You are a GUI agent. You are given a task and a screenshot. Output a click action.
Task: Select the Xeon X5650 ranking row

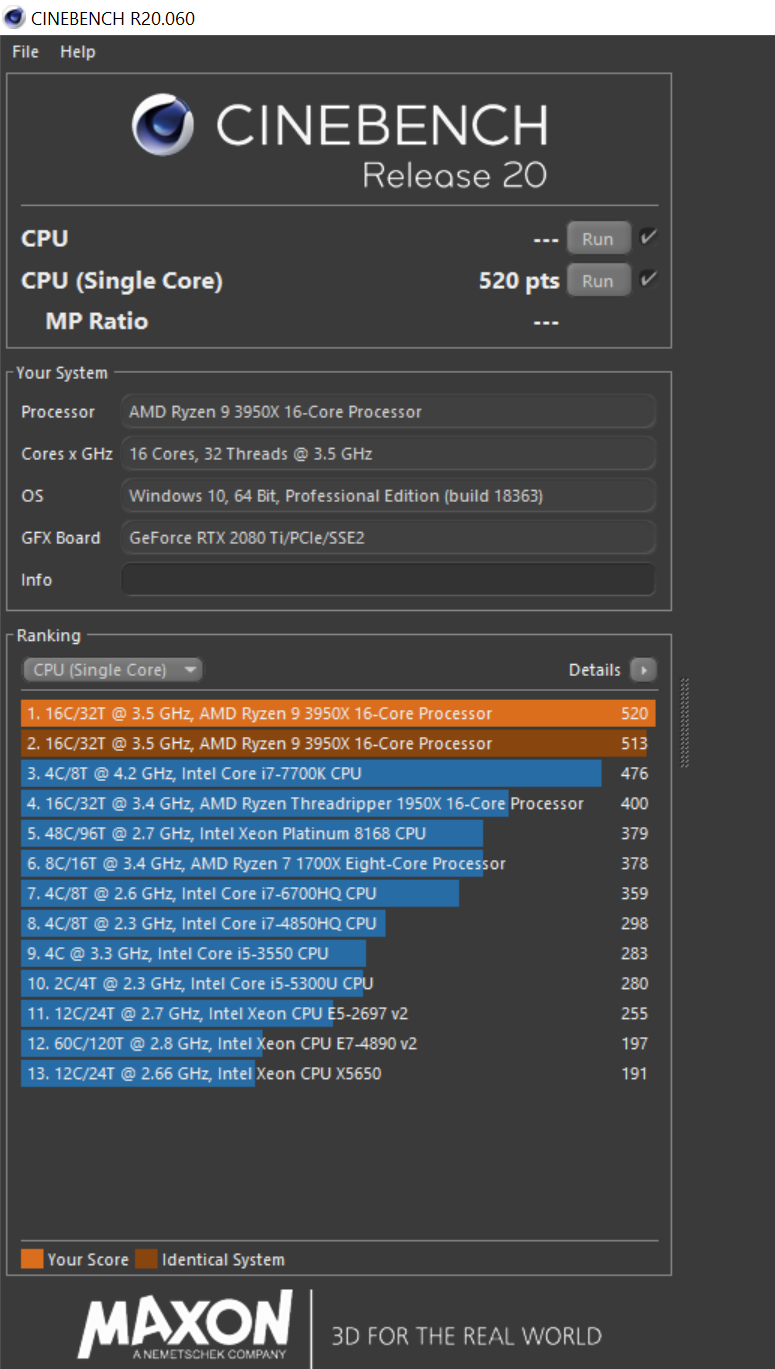[338, 1074]
